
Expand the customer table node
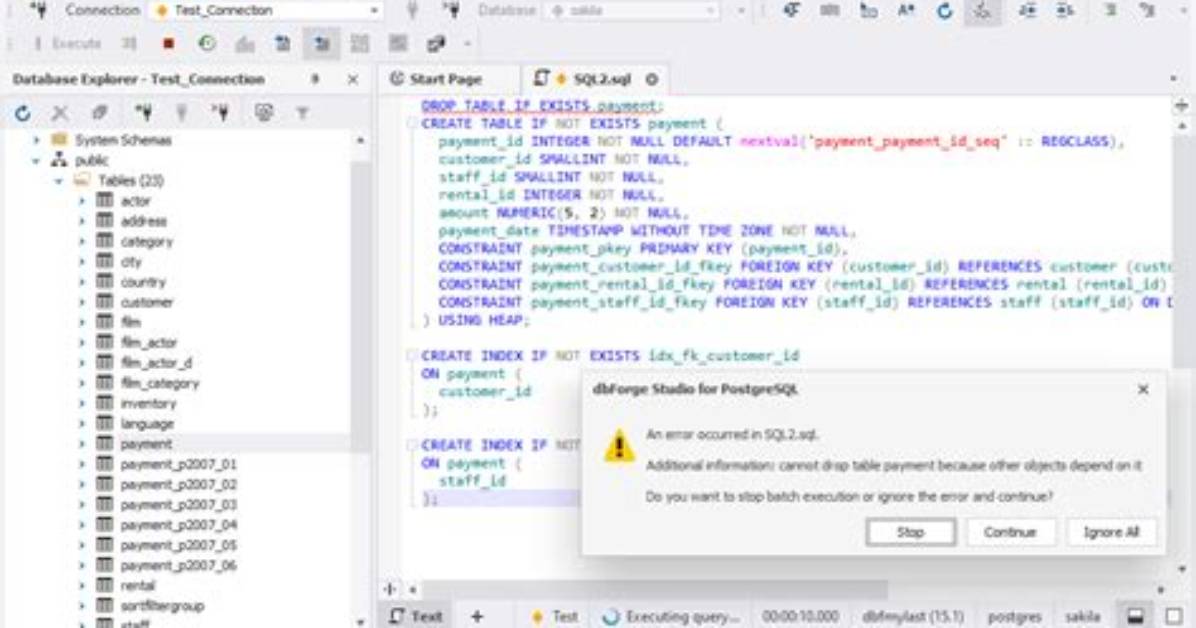[82, 302]
